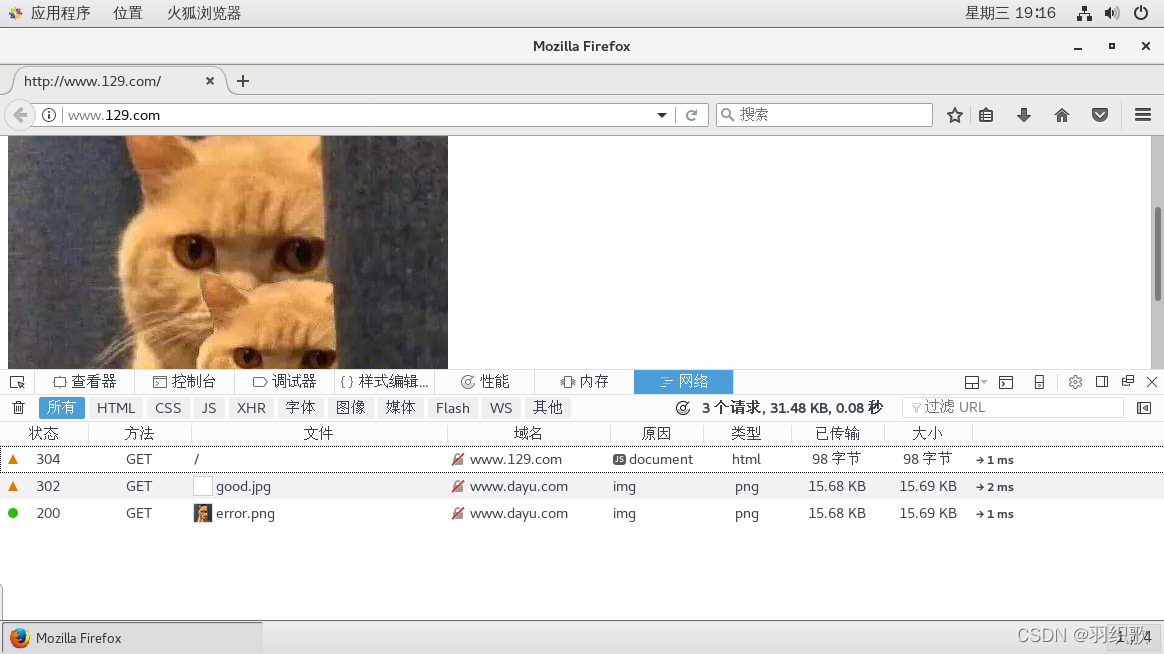This screenshot has height=654, width=1164.
Task: Toggle the JS request filter
Action: pyautogui.click(x=209, y=408)
